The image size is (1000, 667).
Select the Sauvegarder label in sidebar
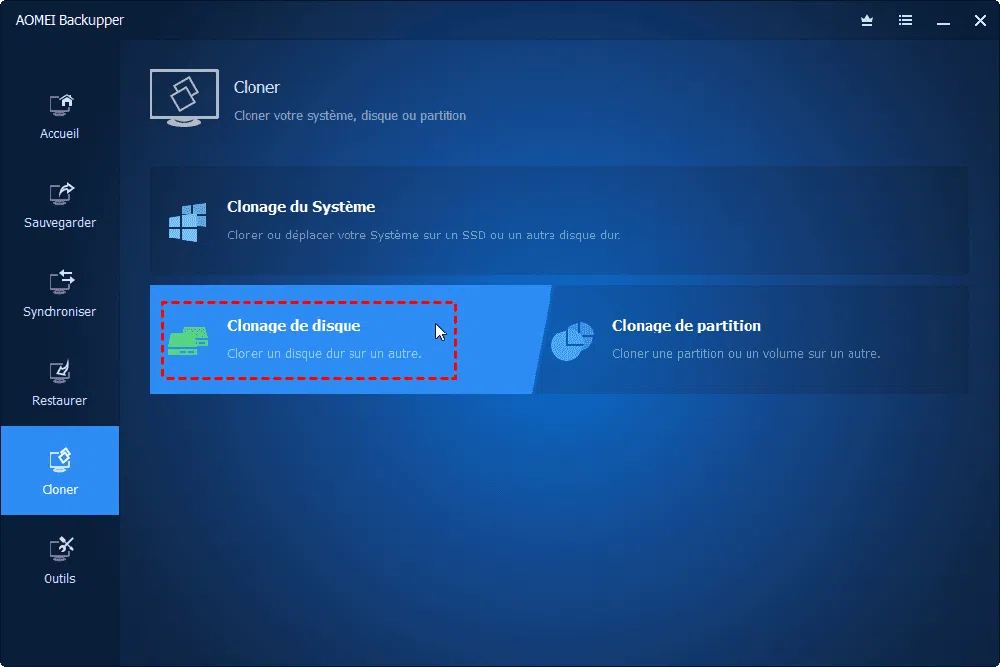59,222
